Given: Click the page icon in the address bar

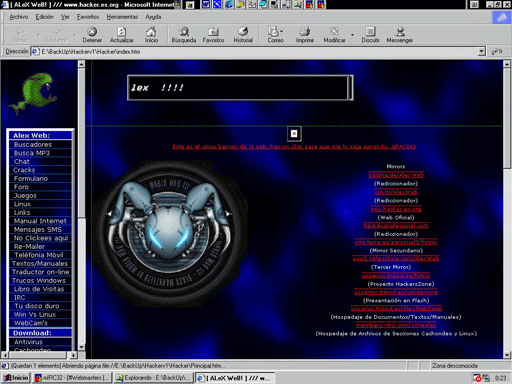Looking at the screenshot, I should 35,52.
